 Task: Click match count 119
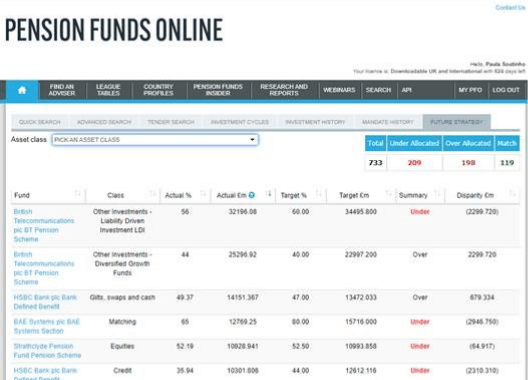coord(507,163)
